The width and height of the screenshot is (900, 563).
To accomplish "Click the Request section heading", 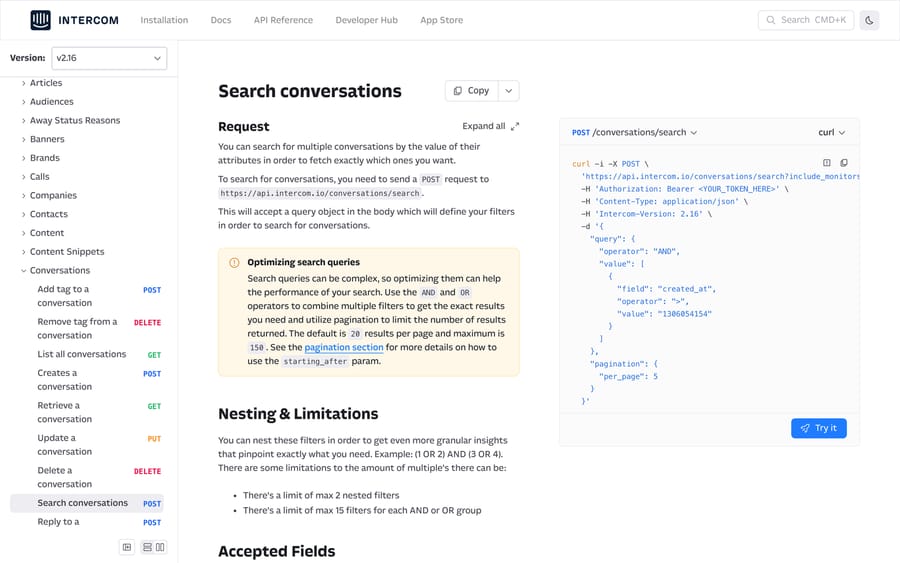I will tap(243, 127).
